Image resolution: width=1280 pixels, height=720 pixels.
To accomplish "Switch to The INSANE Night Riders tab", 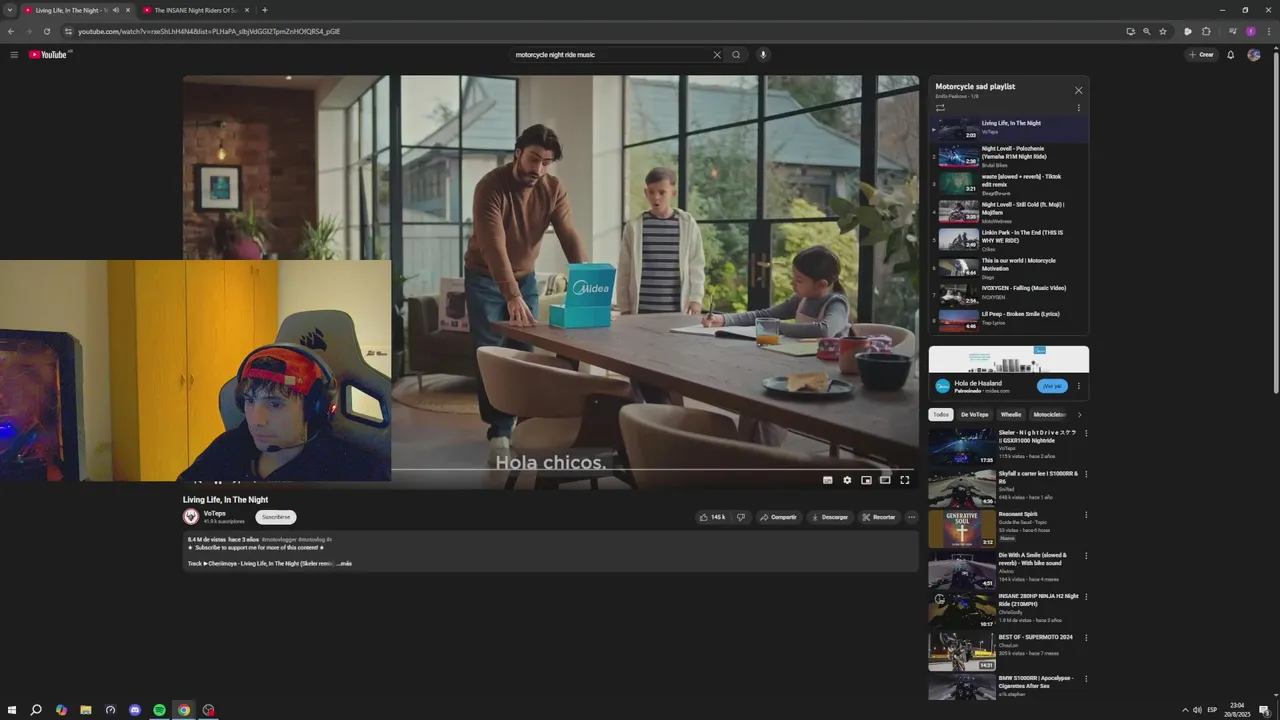I will (x=196, y=10).
